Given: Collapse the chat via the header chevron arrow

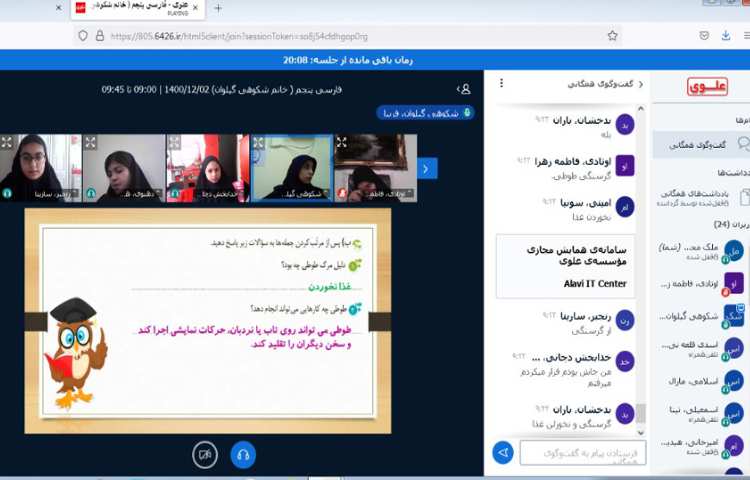Looking at the screenshot, I should click(641, 84).
